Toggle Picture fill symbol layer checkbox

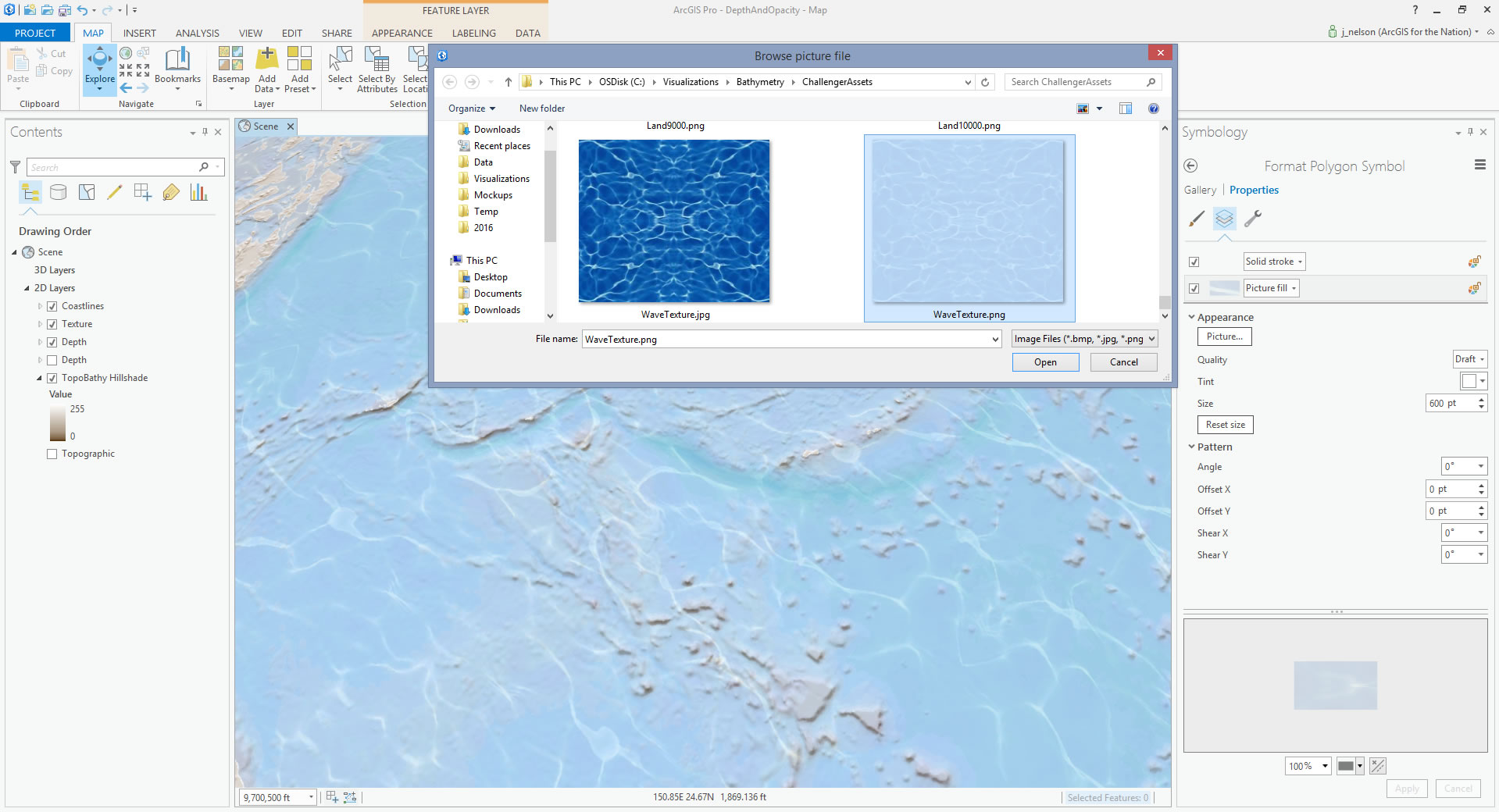[1194, 288]
